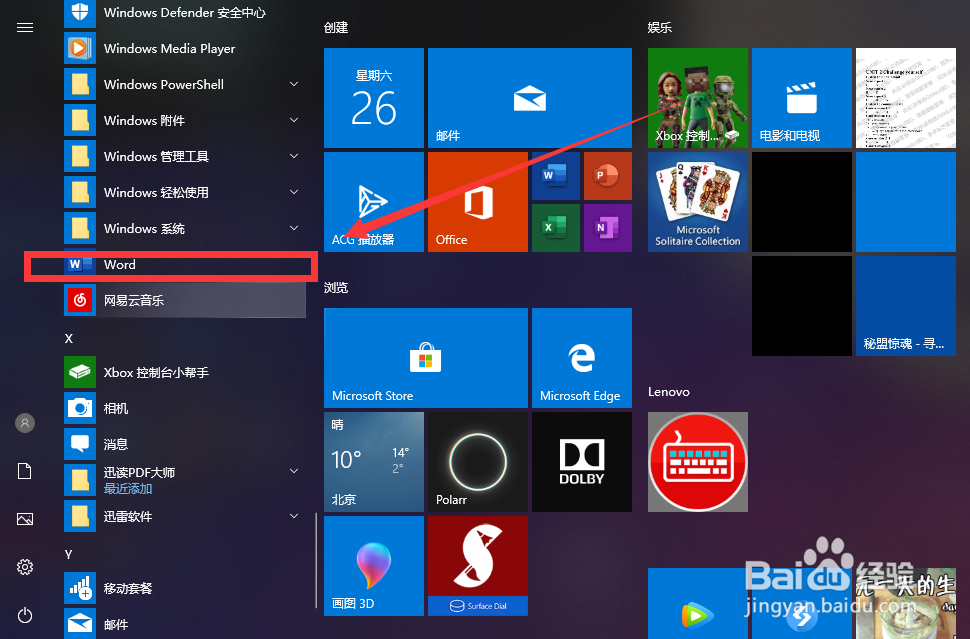Open the 画图 3D tile
This screenshot has height=639, width=970.
coord(374,565)
